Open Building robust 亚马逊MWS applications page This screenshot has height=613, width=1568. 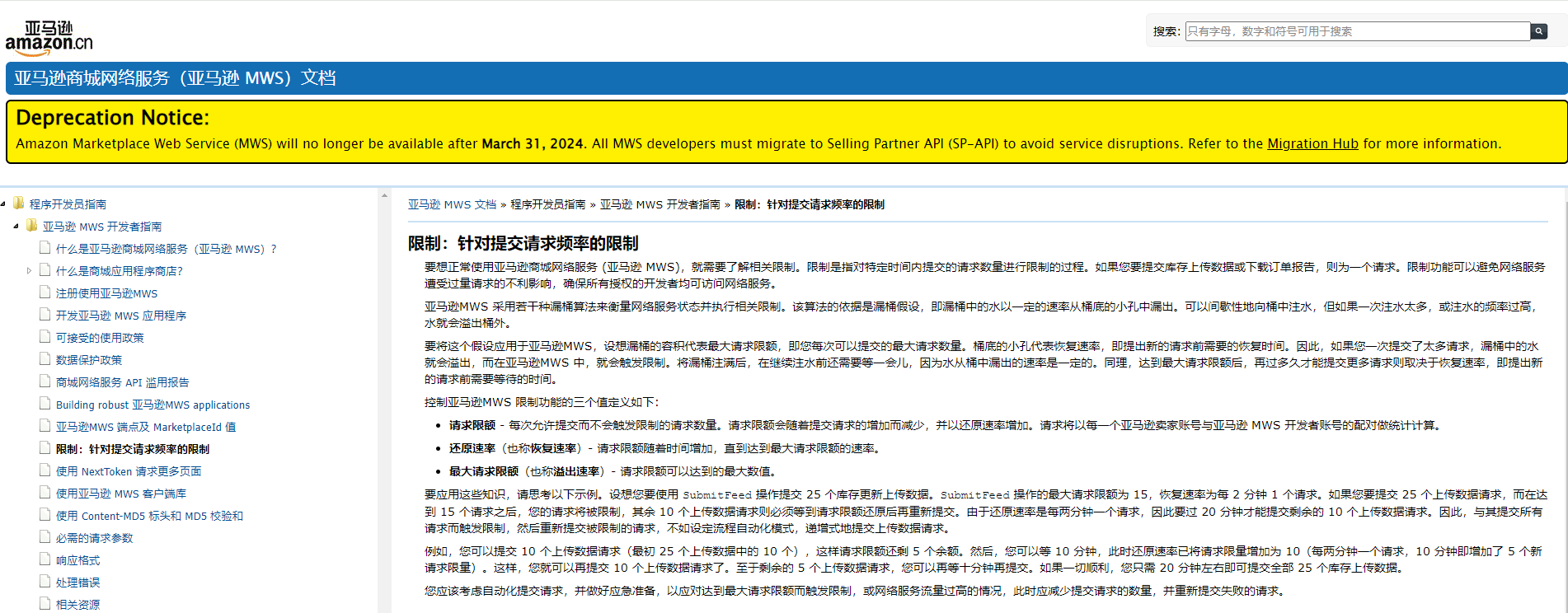[153, 405]
